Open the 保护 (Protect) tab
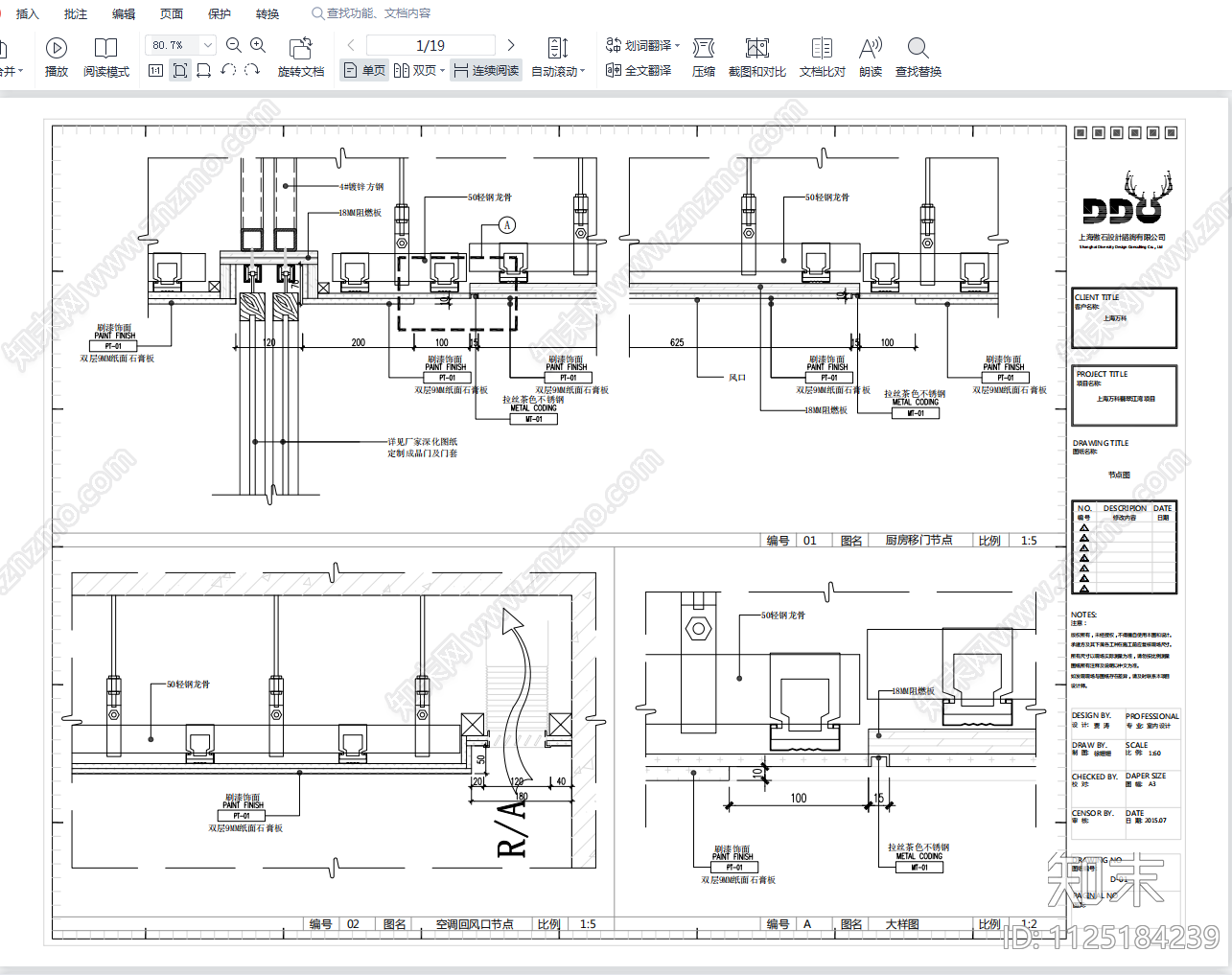 coord(220,13)
